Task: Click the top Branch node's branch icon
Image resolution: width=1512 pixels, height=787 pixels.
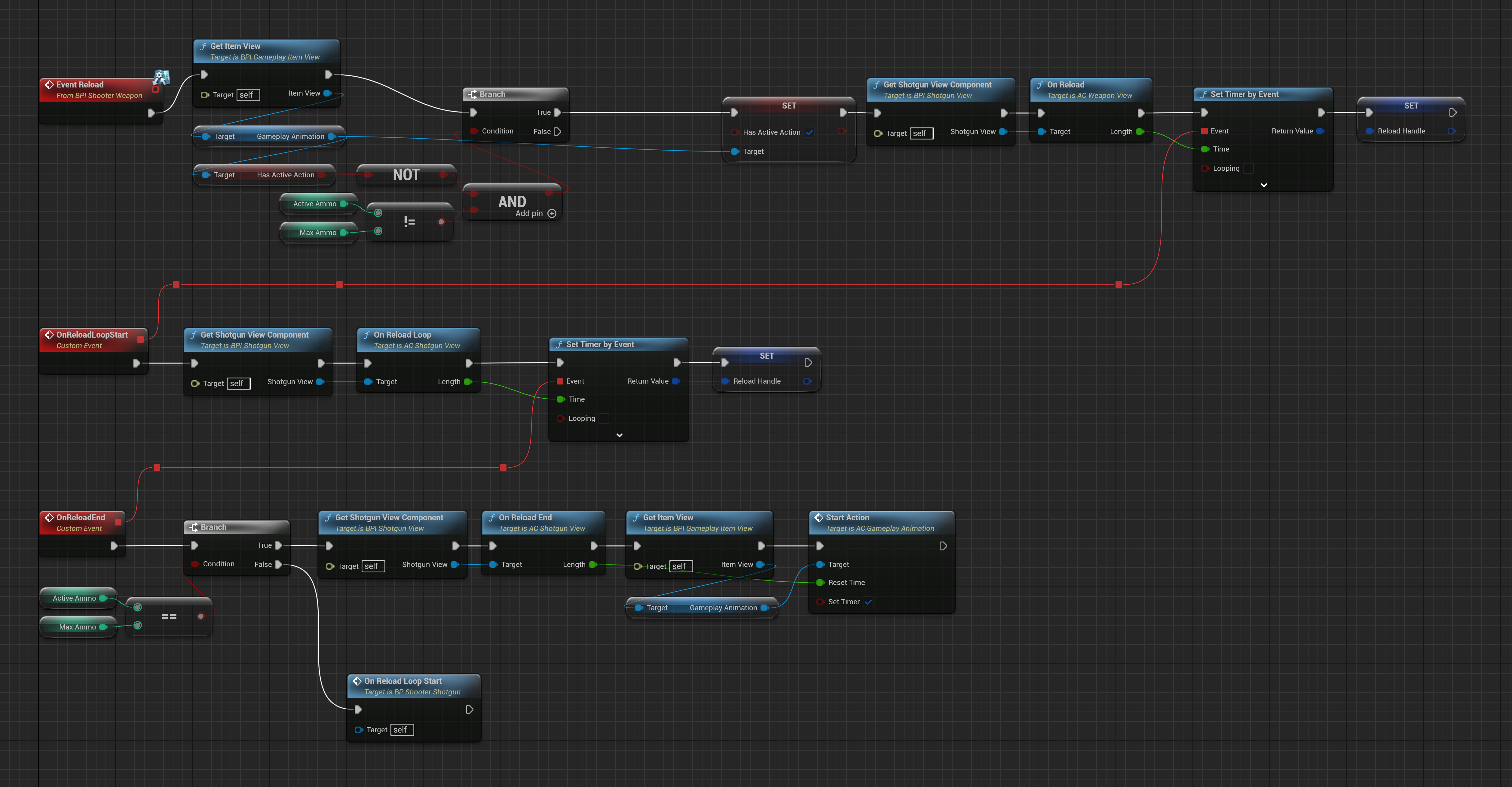Action: tap(473, 94)
